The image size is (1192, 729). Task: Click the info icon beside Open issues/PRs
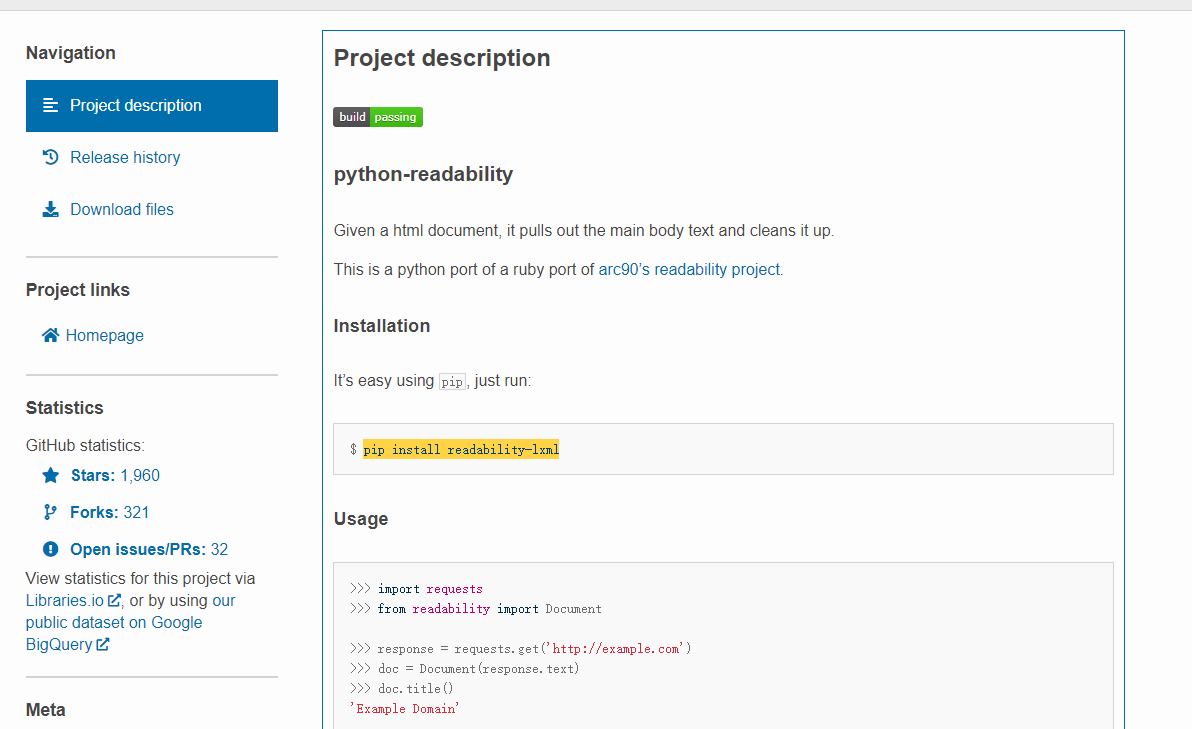[x=51, y=548]
